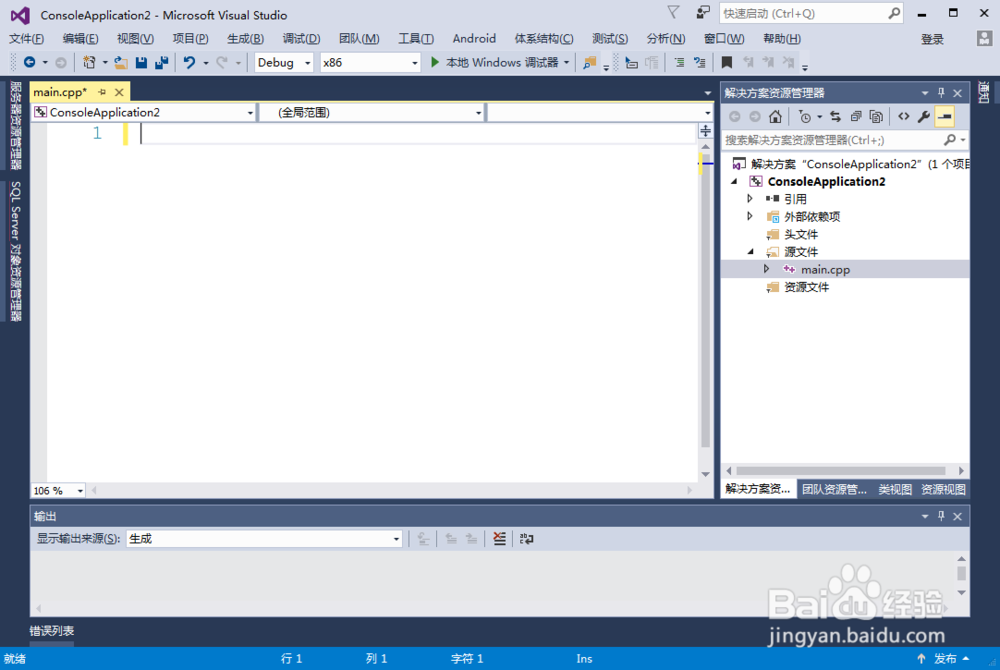Click Collapse All icon in Solution Explorer

pyautogui.click(x=856, y=117)
